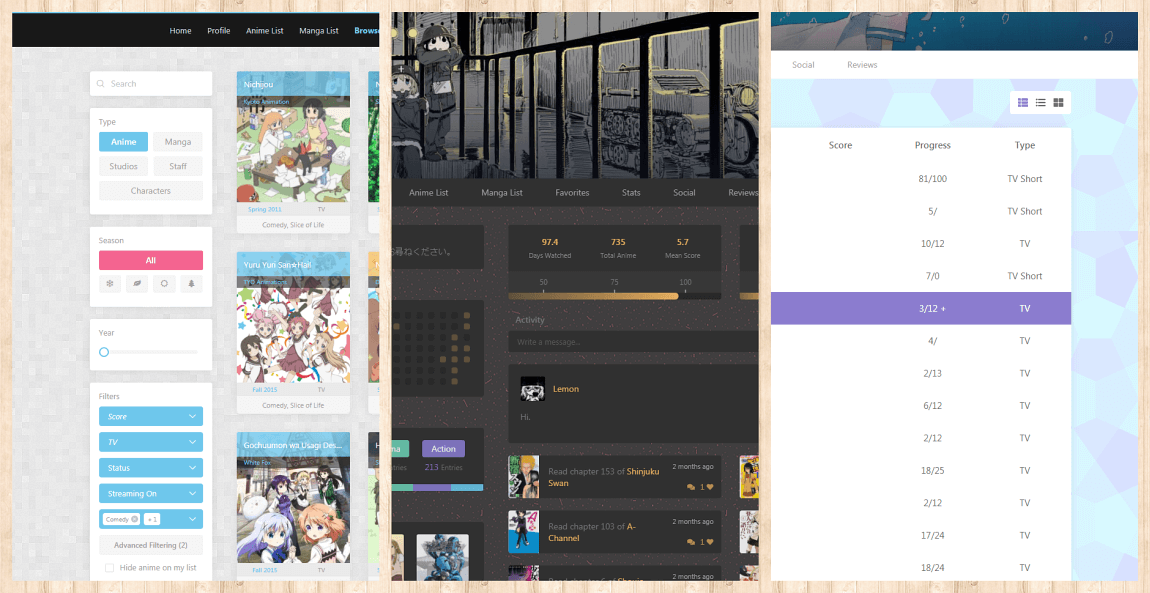
Task: Open the Score filter dropdown
Action: tap(151, 416)
